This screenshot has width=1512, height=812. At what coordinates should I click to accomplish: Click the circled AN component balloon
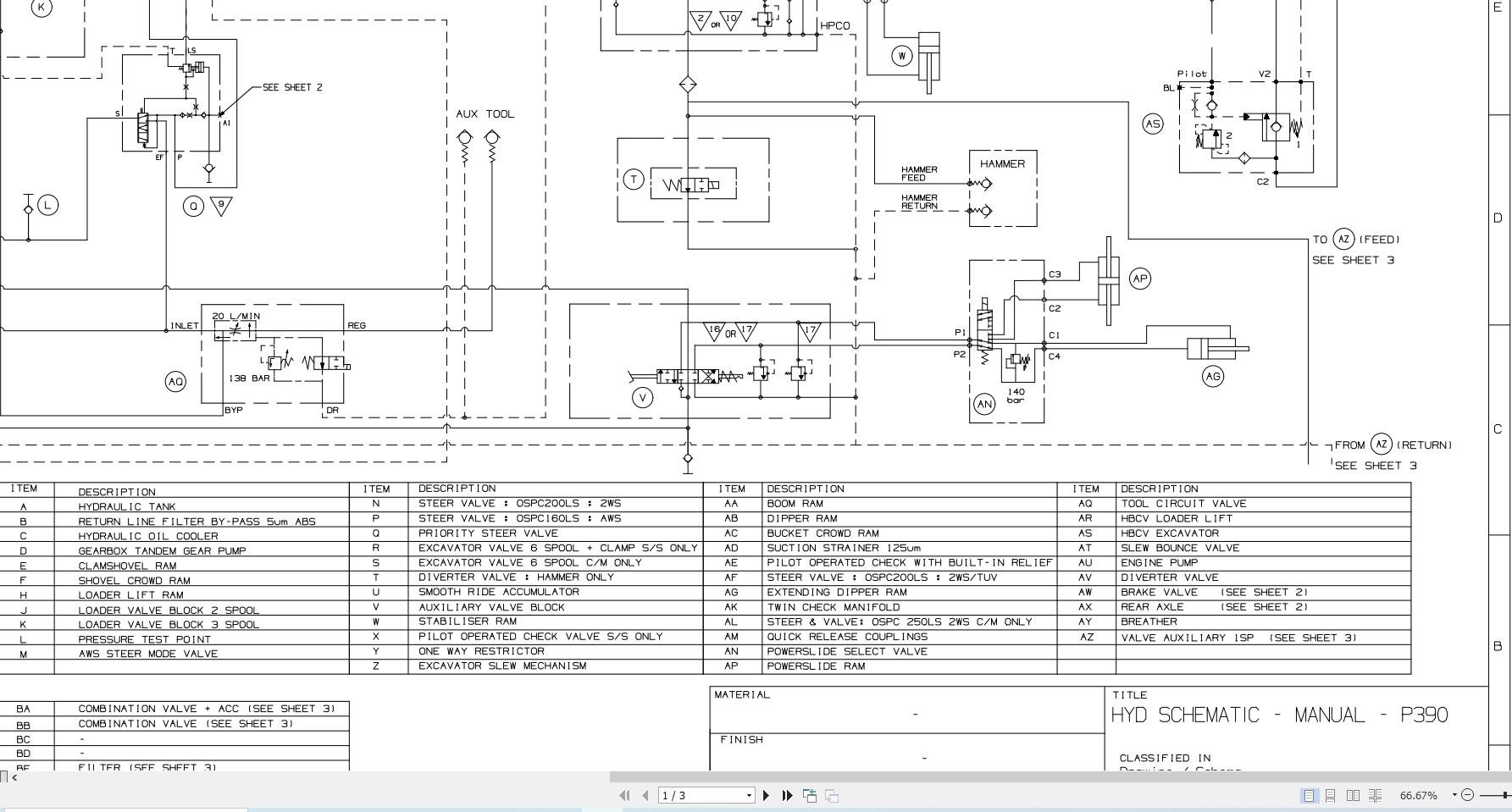click(984, 405)
